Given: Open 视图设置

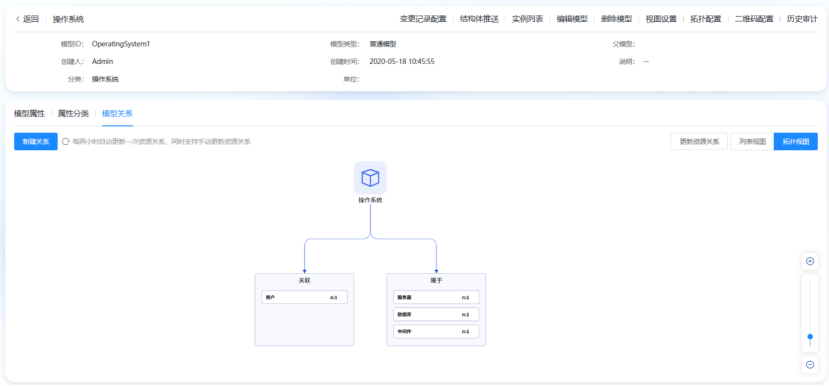Looking at the screenshot, I should (x=660, y=19).
